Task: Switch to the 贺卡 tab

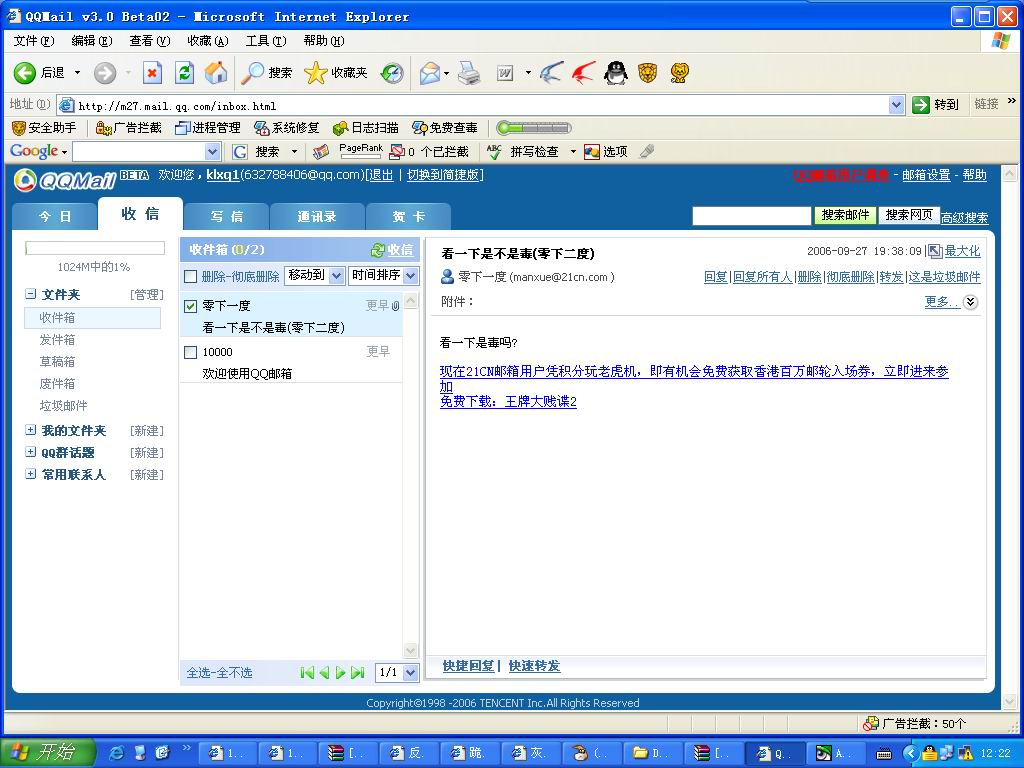Action: (x=409, y=216)
